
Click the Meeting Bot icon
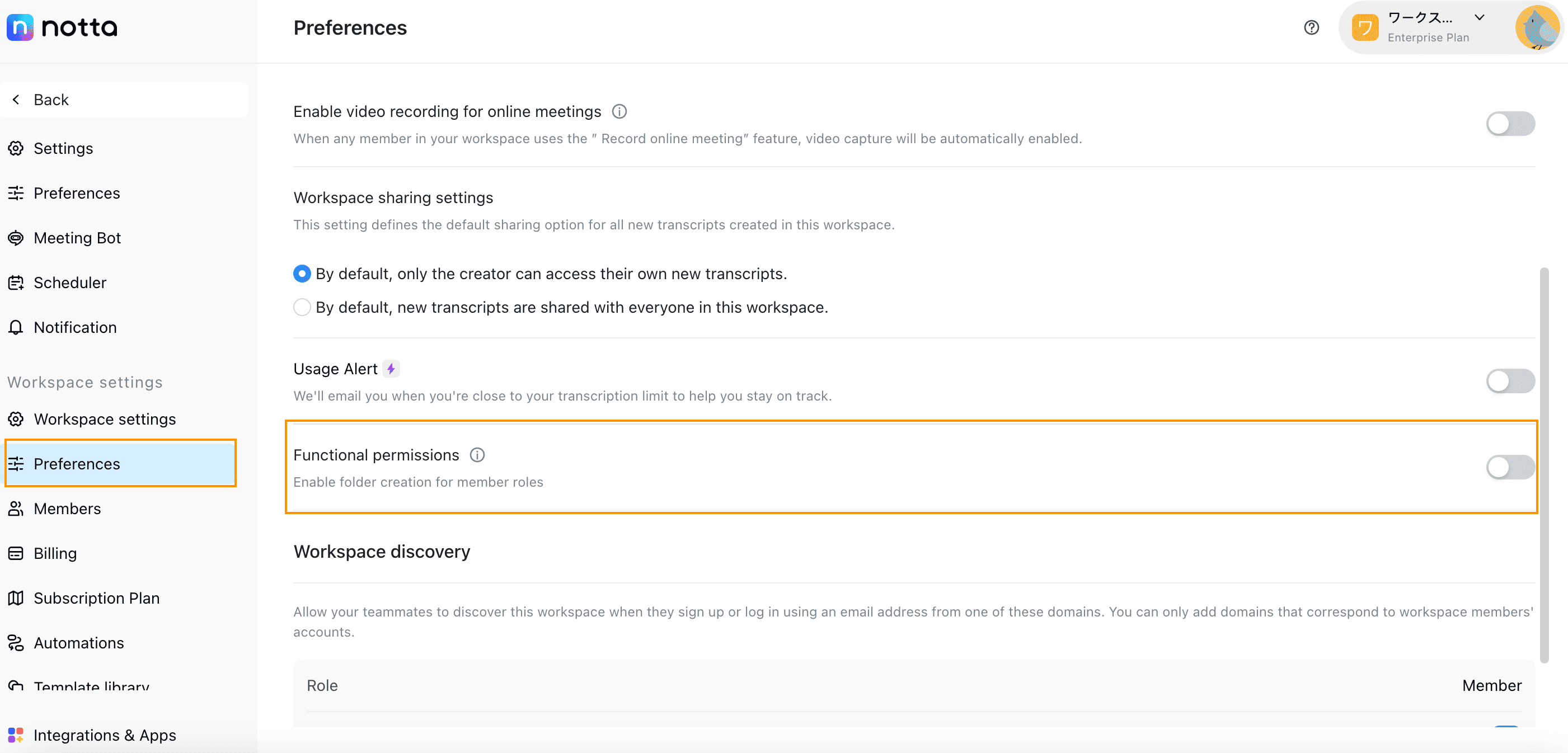click(x=16, y=237)
